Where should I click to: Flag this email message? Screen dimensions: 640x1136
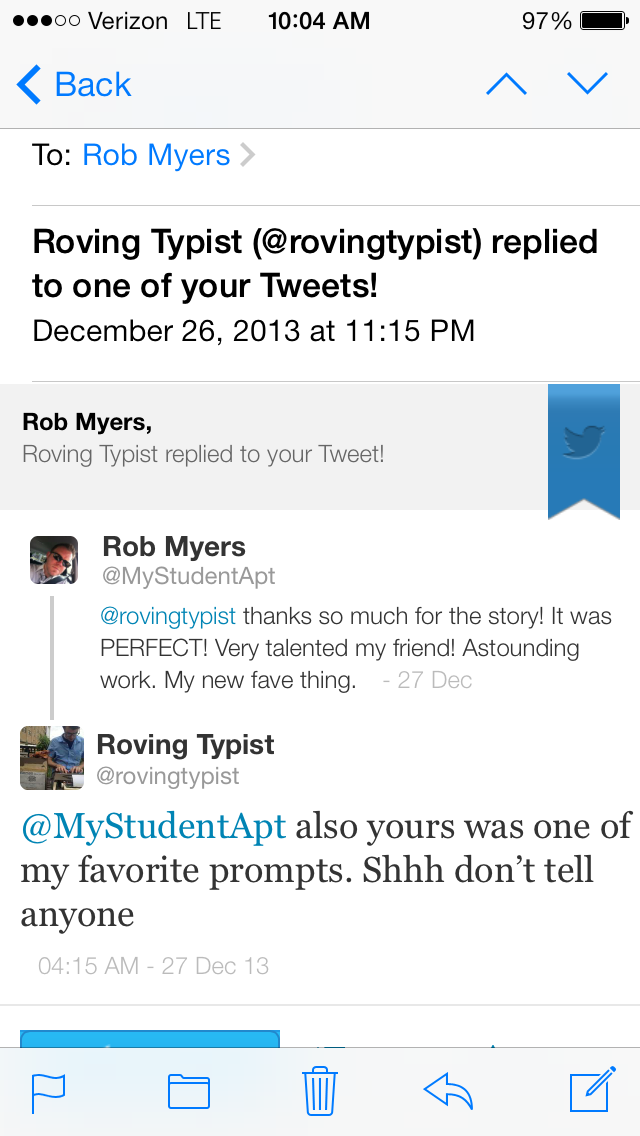point(48,1092)
